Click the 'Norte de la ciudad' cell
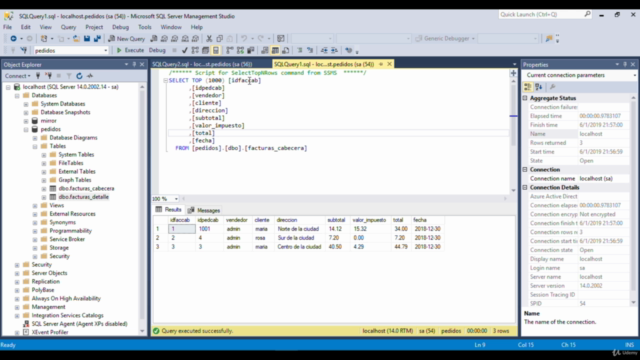Screen dimensions: 640x360 [298, 229]
